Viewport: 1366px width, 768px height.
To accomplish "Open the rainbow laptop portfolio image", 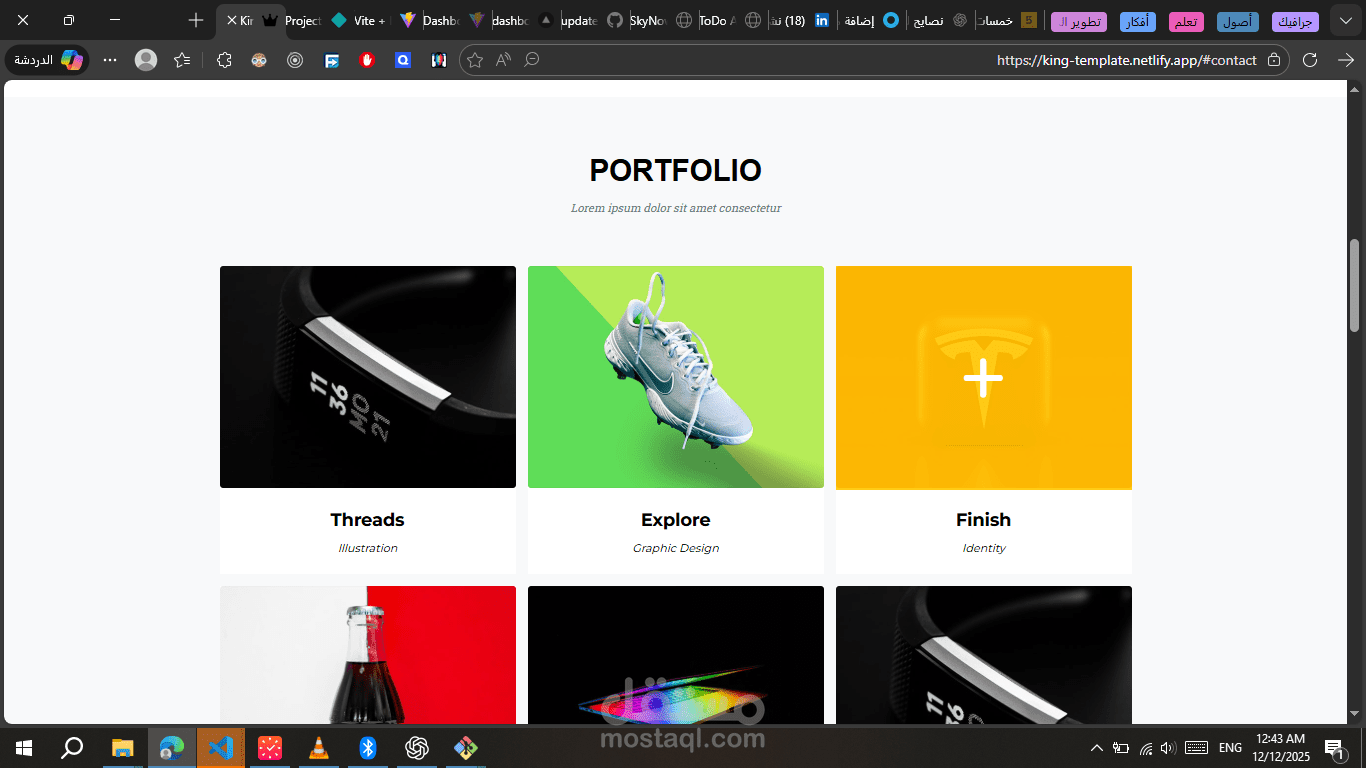I will (x=676, y=655).
